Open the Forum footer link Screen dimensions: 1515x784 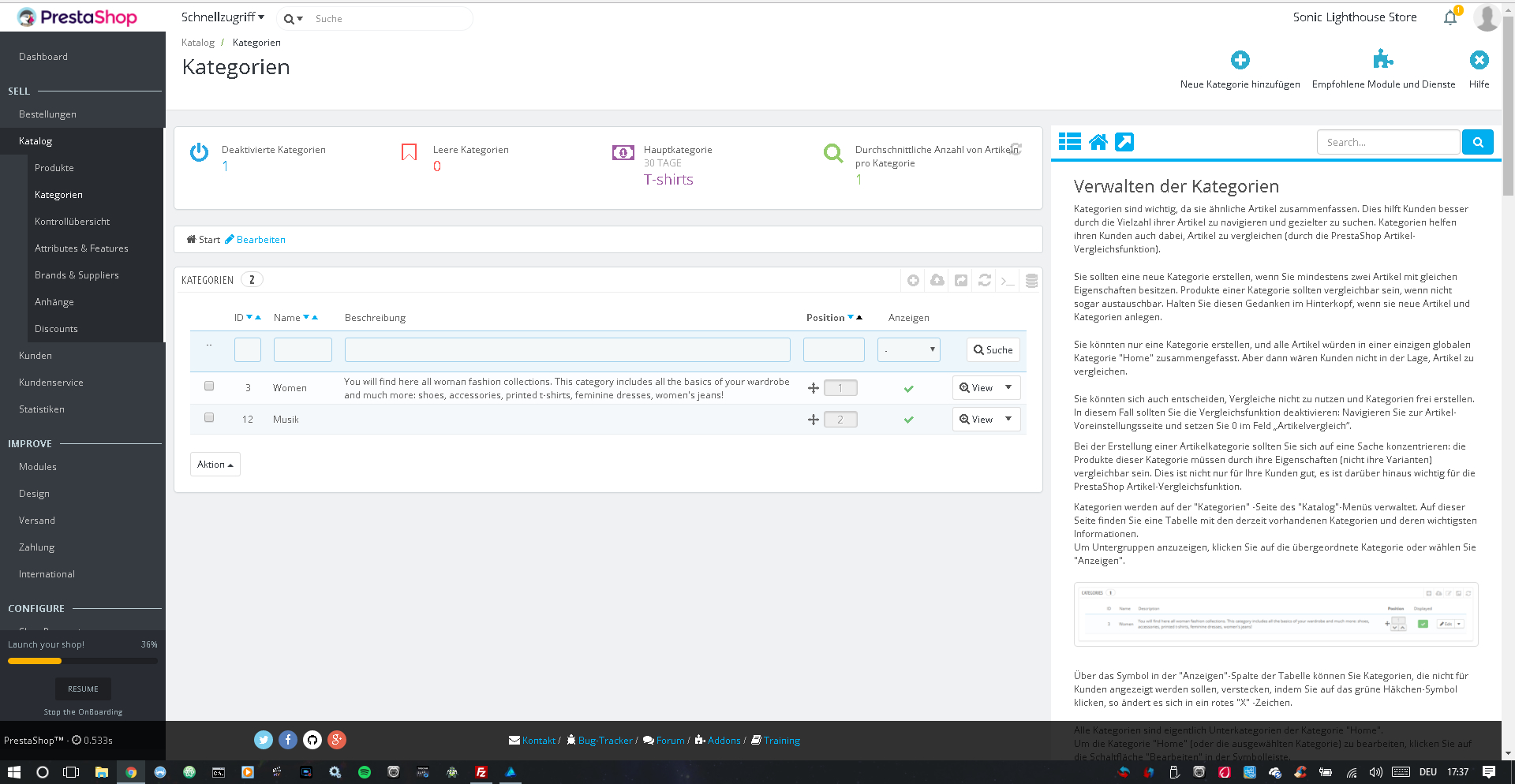tap(664, 741)
